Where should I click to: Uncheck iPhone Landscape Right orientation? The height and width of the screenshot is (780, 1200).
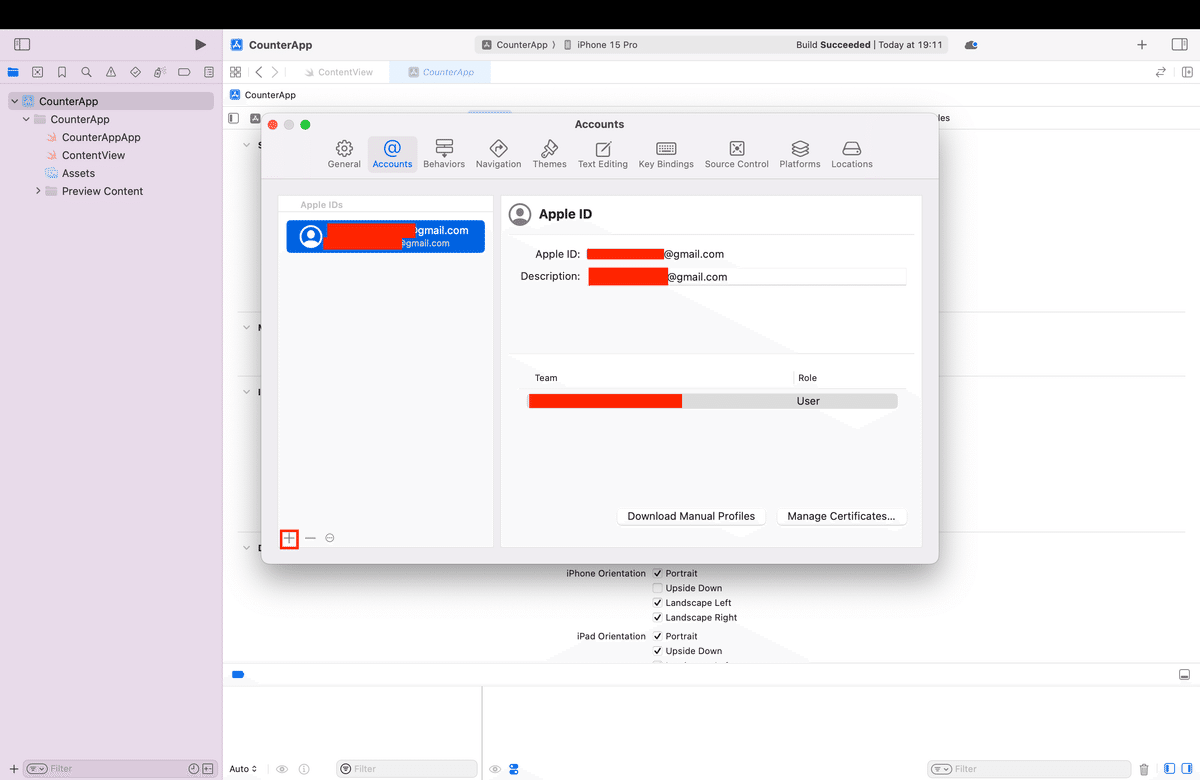tap(658, 618)
